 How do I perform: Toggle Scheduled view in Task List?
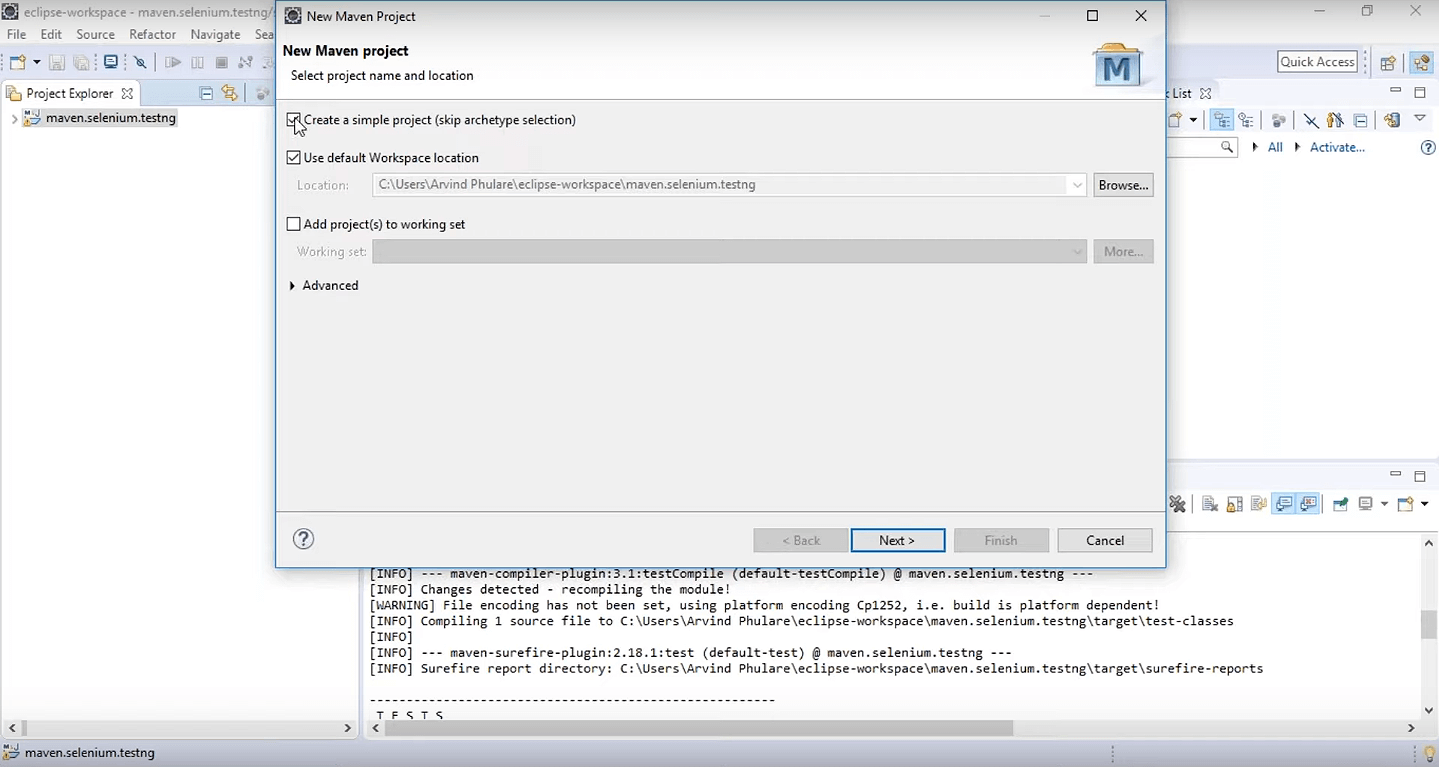(1246, 120)
